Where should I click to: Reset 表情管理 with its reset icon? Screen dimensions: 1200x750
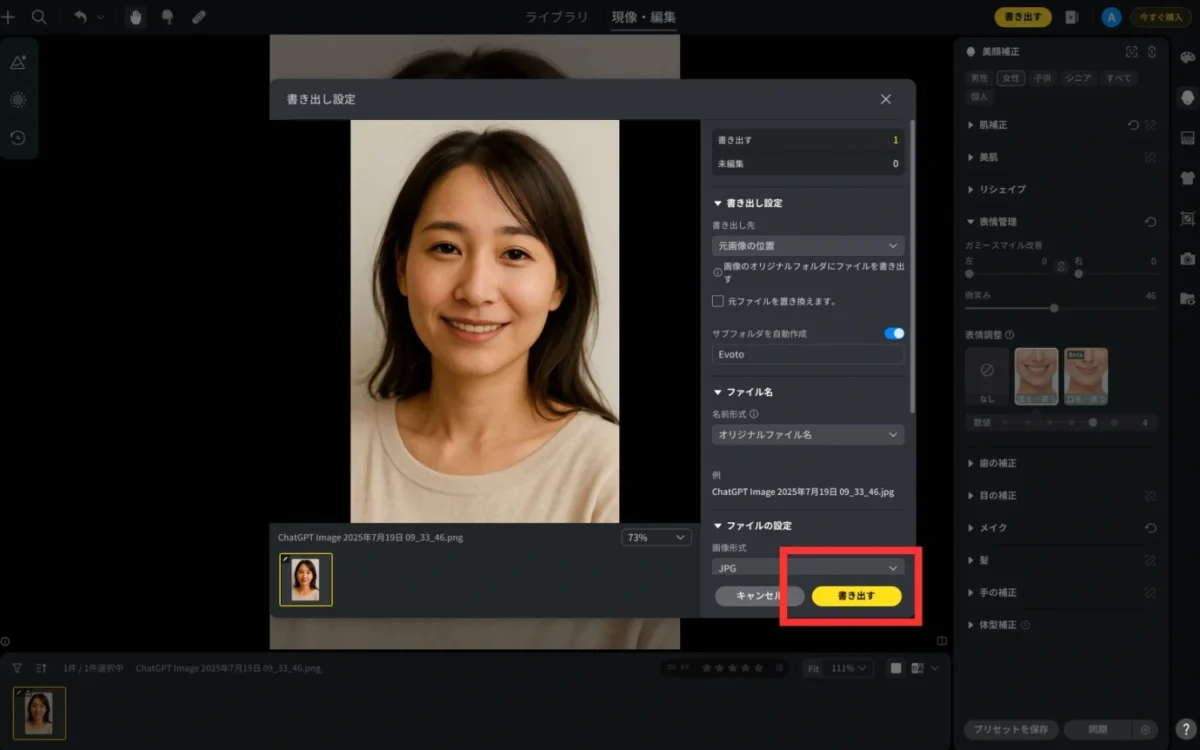[x=1151, y=222]
